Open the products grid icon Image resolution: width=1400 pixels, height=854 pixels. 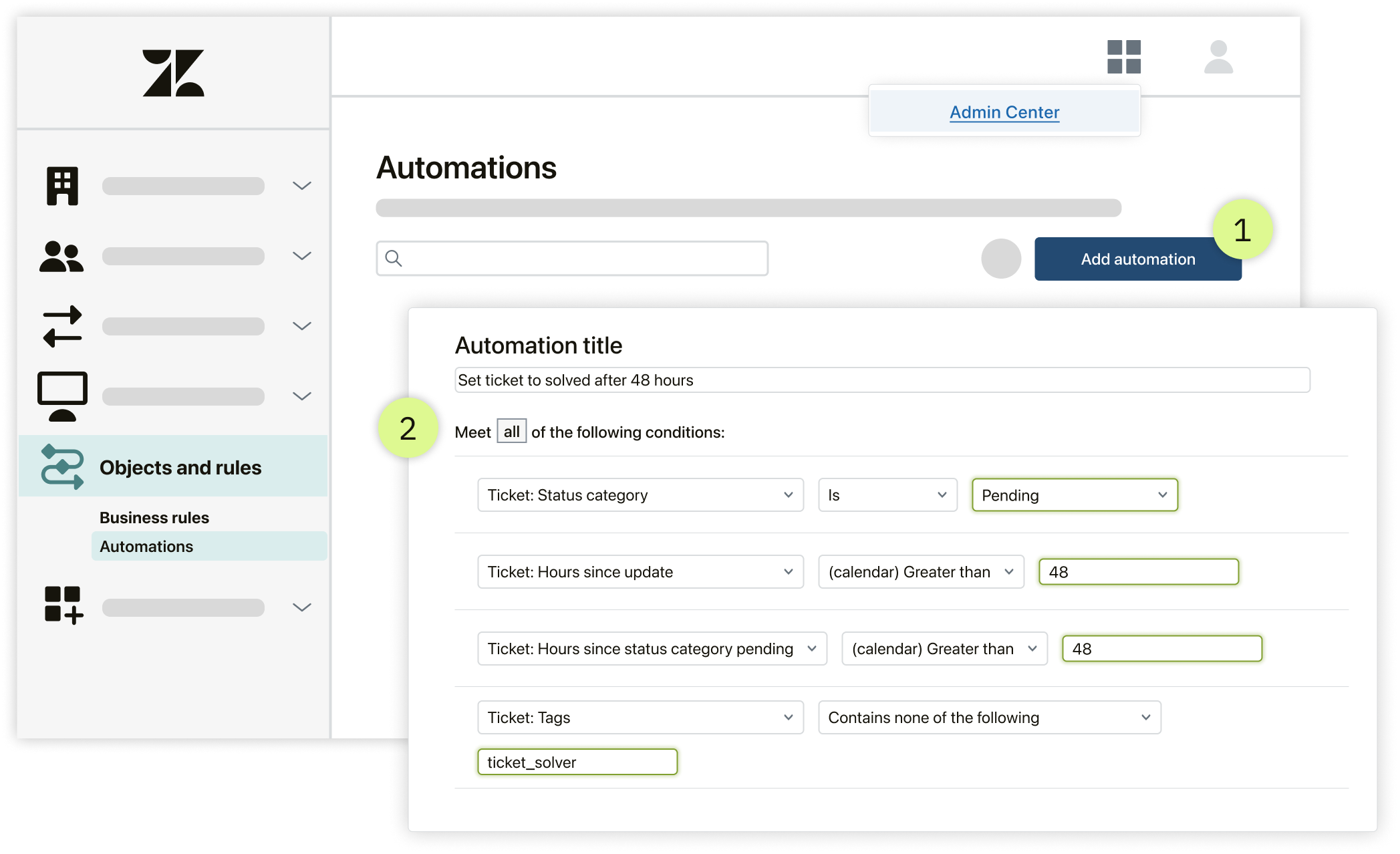1123,57
